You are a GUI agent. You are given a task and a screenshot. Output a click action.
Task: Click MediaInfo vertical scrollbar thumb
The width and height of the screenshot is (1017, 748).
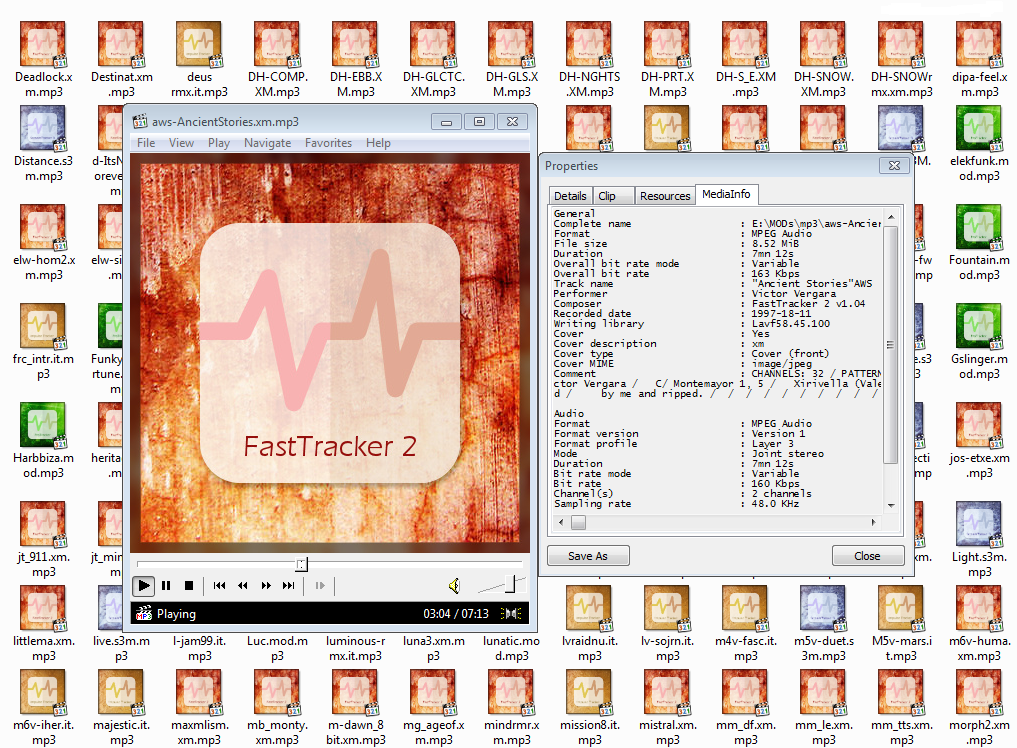point(891,344)
